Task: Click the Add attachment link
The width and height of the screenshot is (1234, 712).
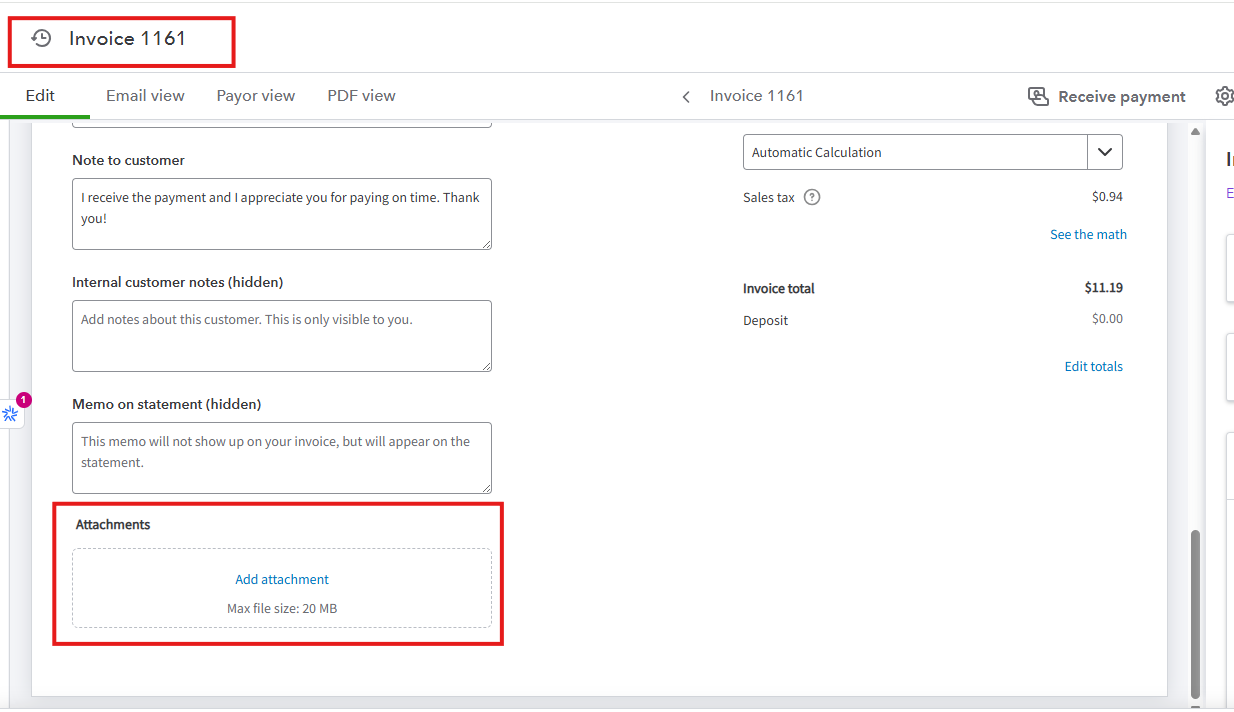Action: click(282, 579)
